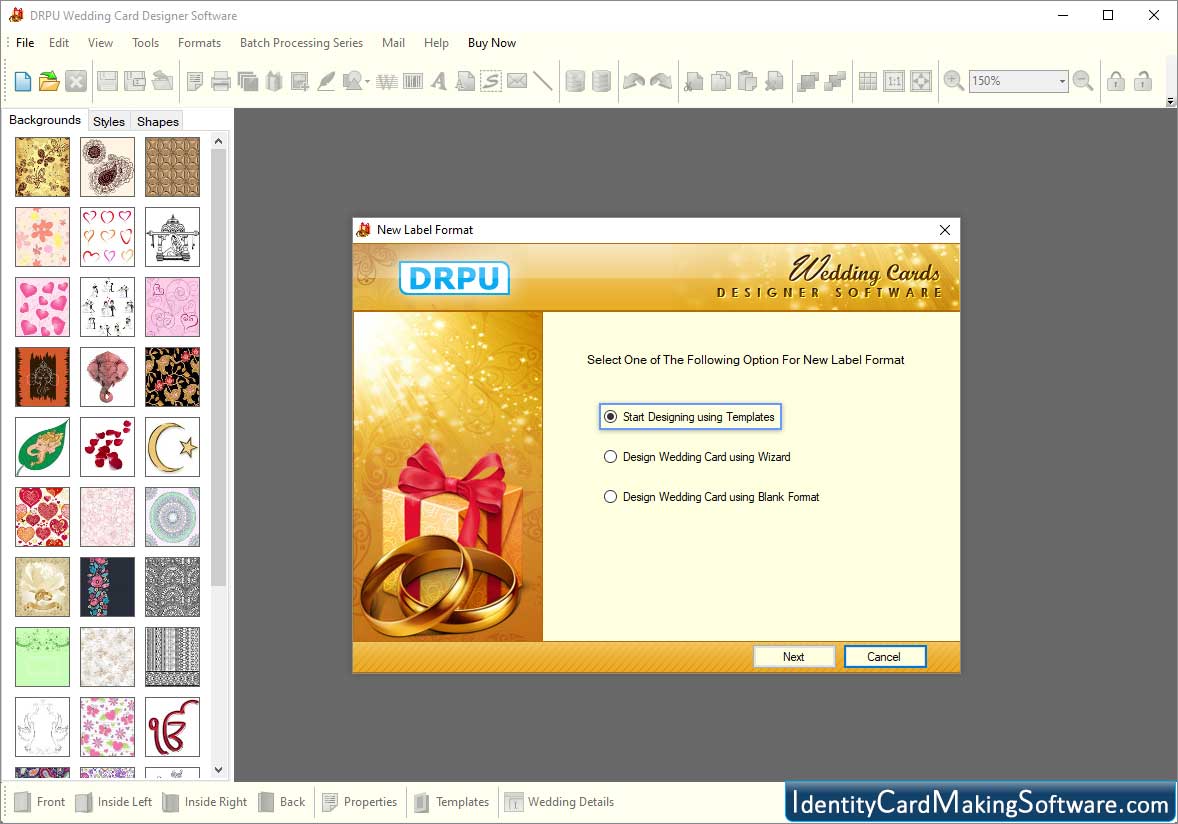Screen dimensions: 1178x824
Task: Click the Paste clipboard icon
Action: [748, 81]
